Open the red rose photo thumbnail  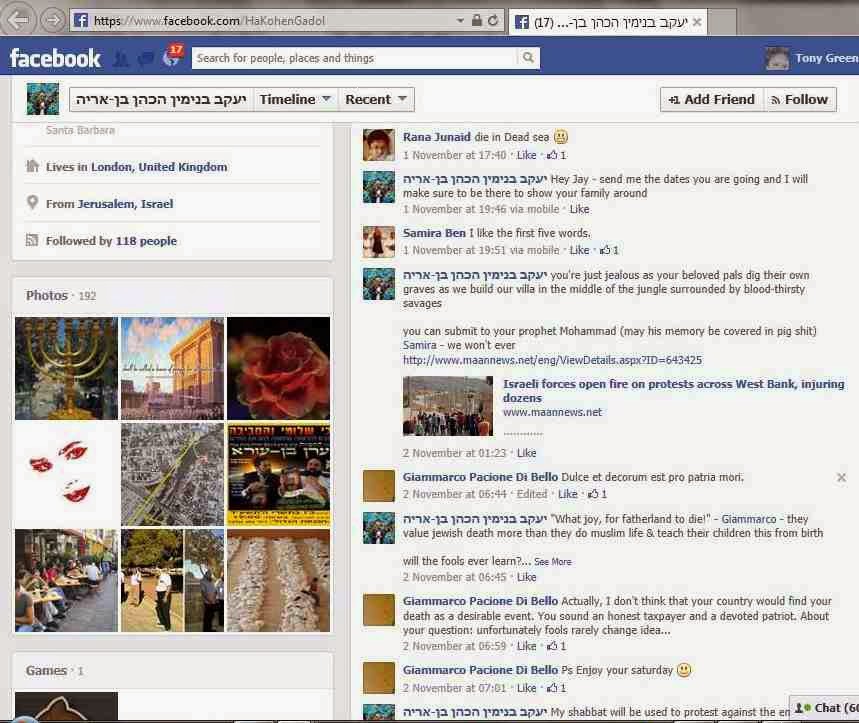[278, 369]
